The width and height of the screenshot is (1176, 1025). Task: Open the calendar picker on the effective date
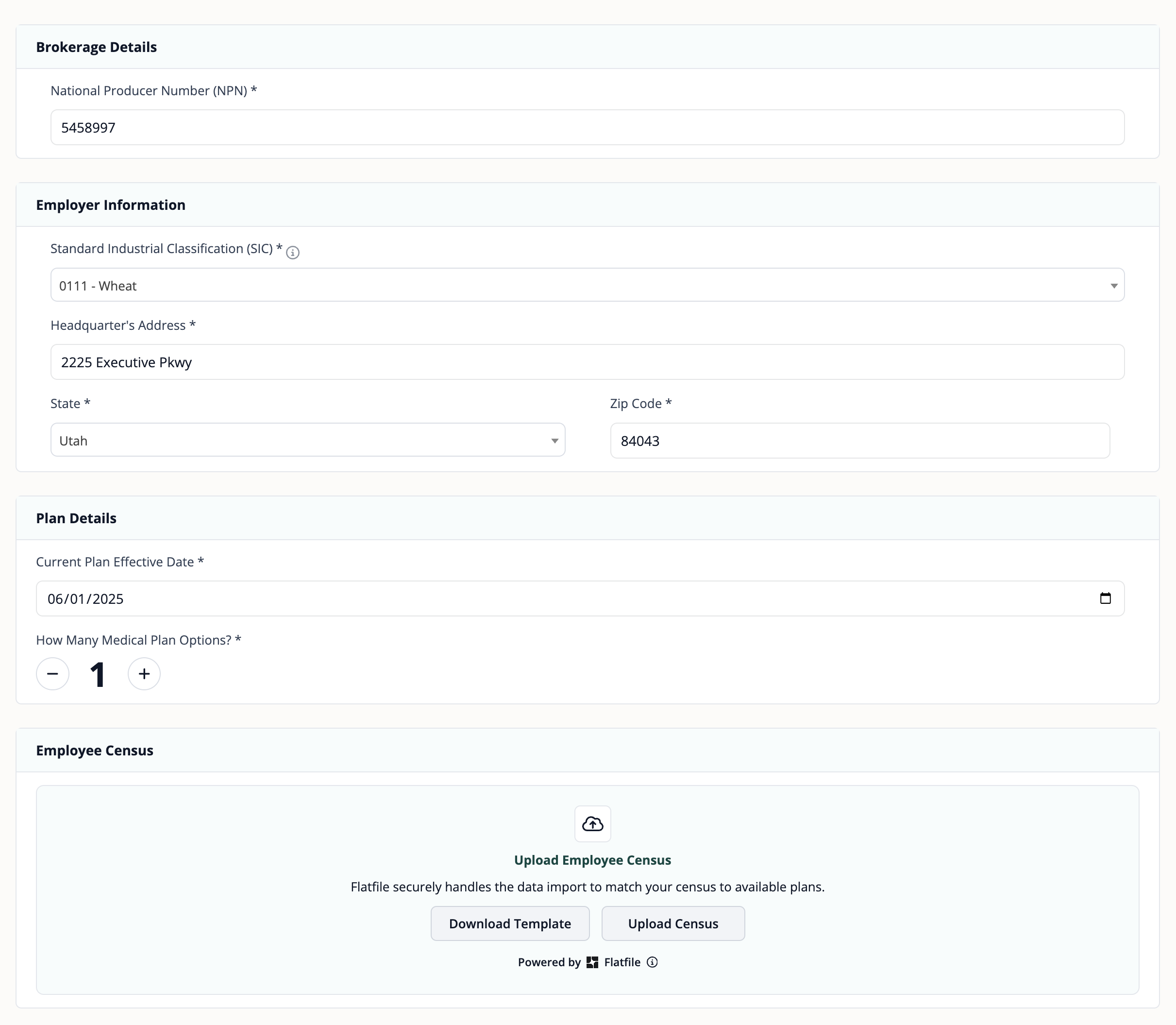1105,598
